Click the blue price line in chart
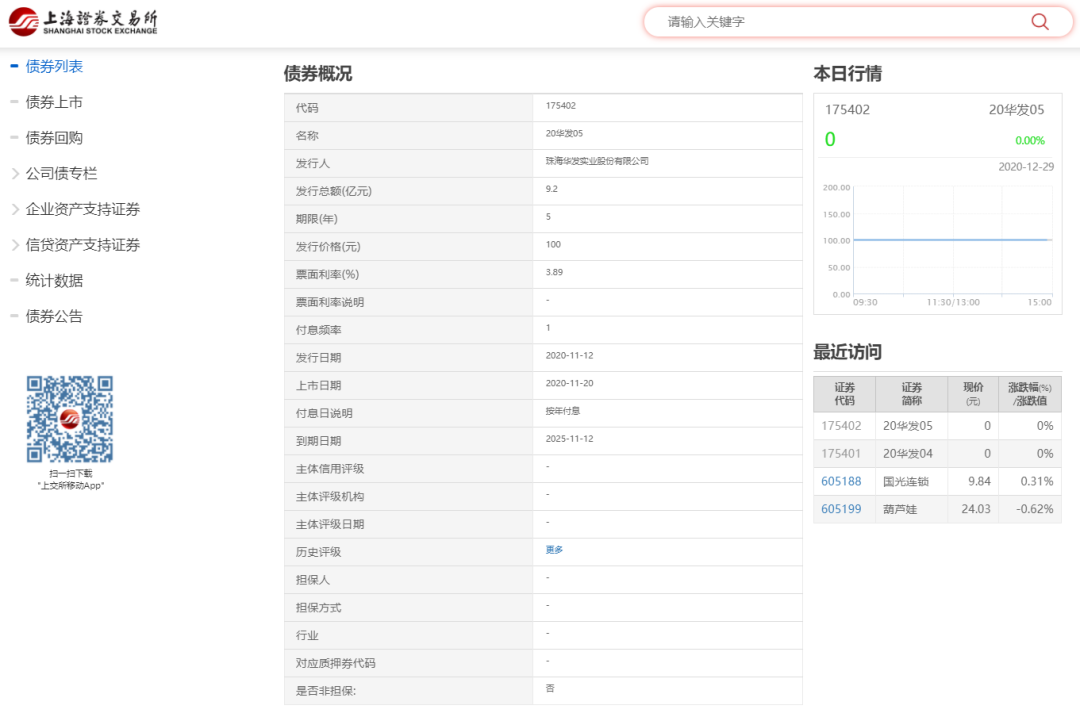Screen dimensions: 1080x717 [x=950, y=240]
